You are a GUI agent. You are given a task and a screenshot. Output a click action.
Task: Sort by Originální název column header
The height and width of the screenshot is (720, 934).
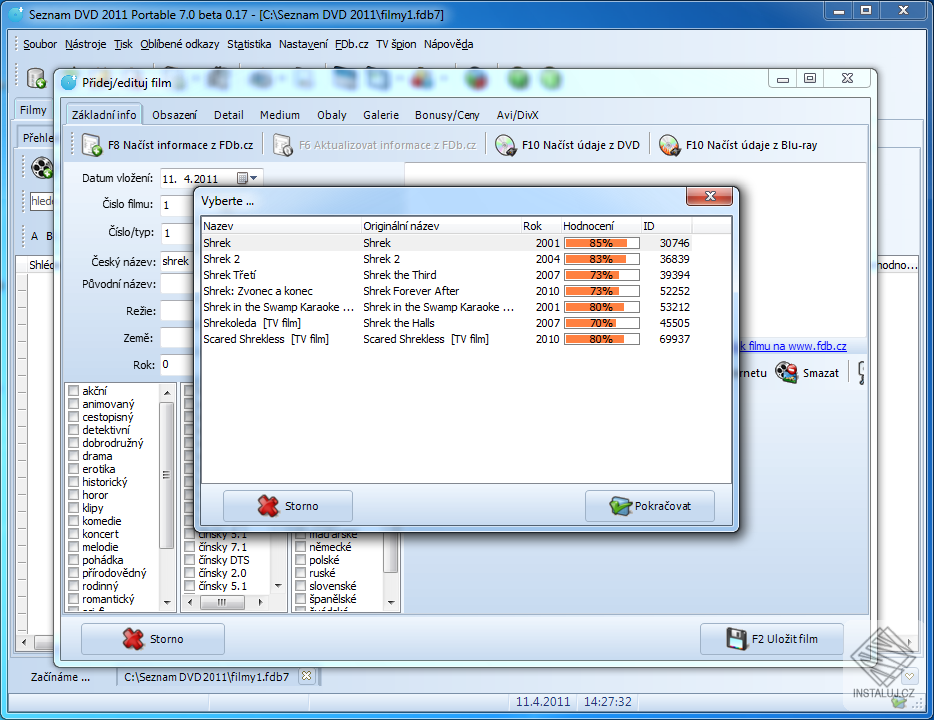point(441,226)
